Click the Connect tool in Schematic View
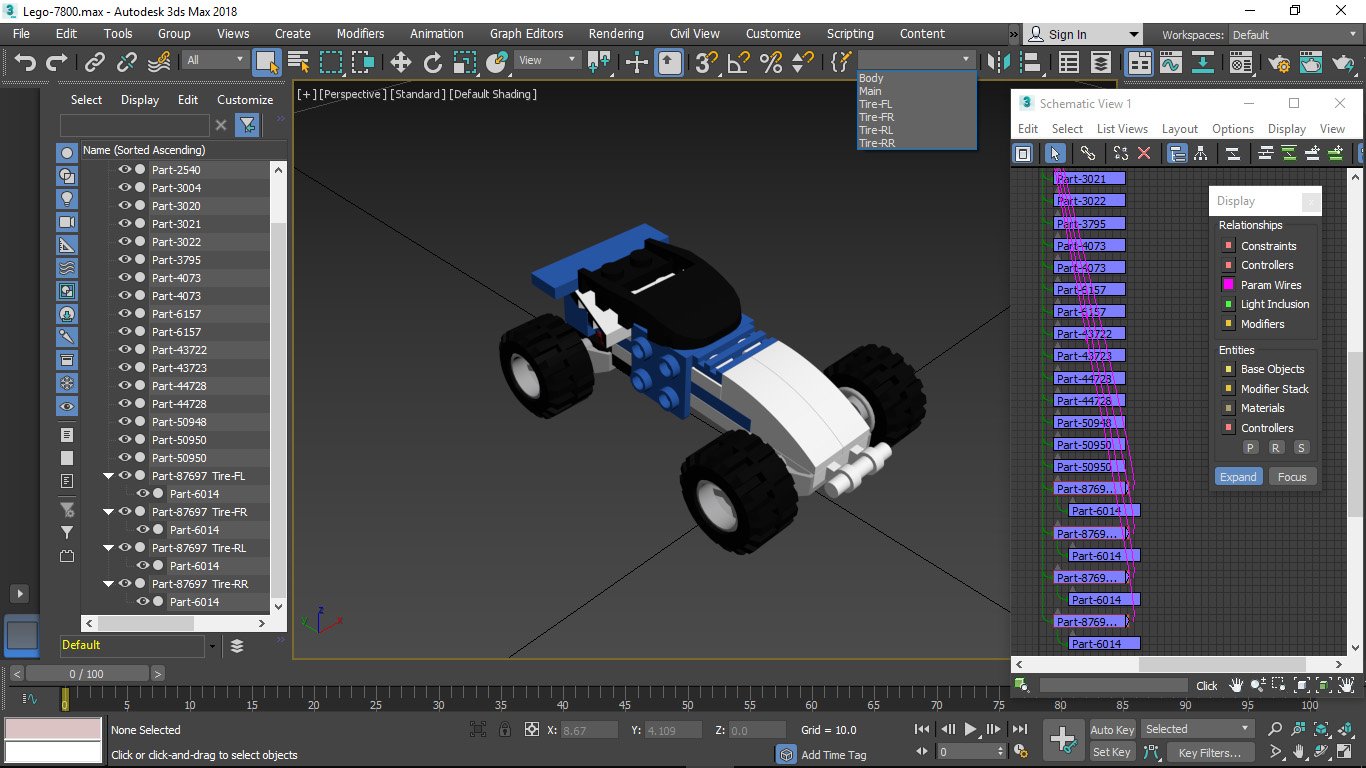Image resolution: width=1366 pixels, height=768 pixels. click(x=1089, y=153)
